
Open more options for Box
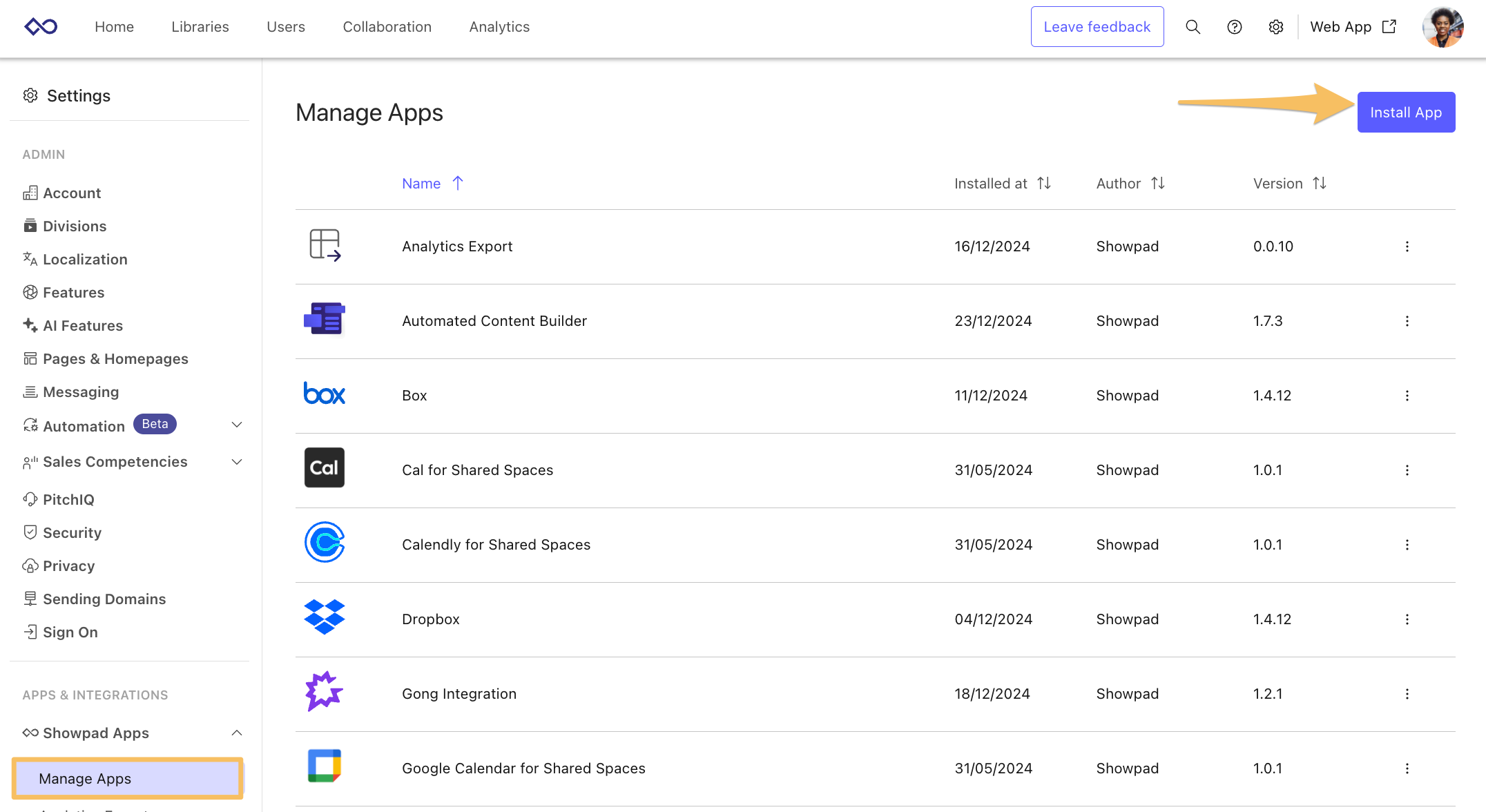tap(1407, 396)
